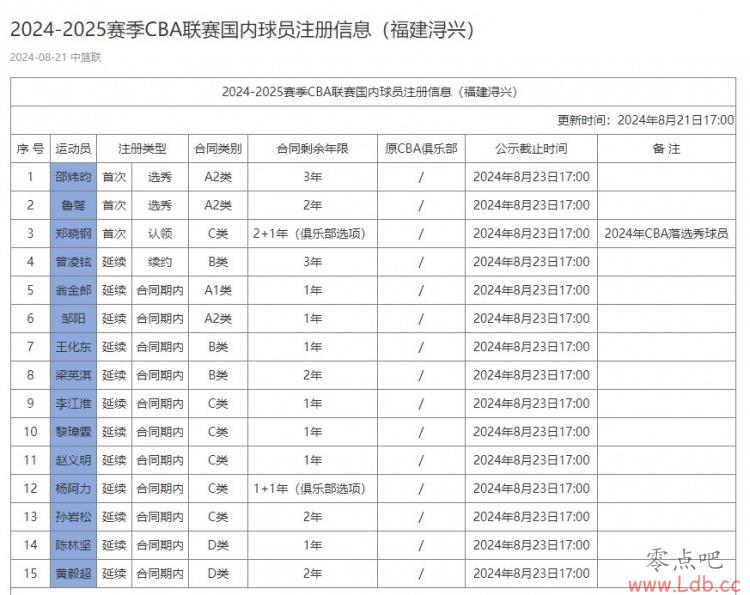The width and height of the screenshot is (750, 595).
Task: Click player name 黄毅超
Action: [x=73, y=573]
